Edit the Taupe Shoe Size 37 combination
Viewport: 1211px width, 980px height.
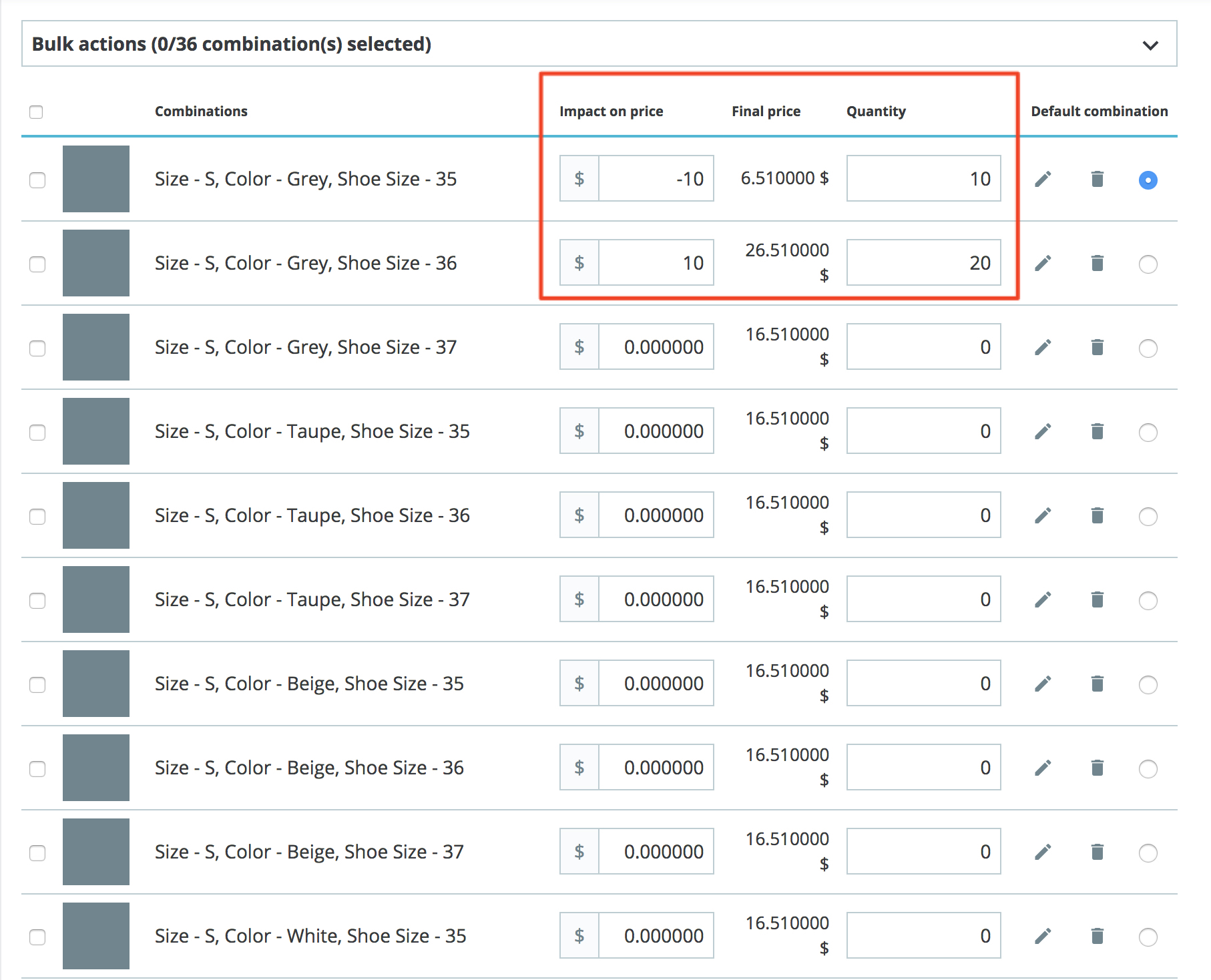(x=1043, y=599)
